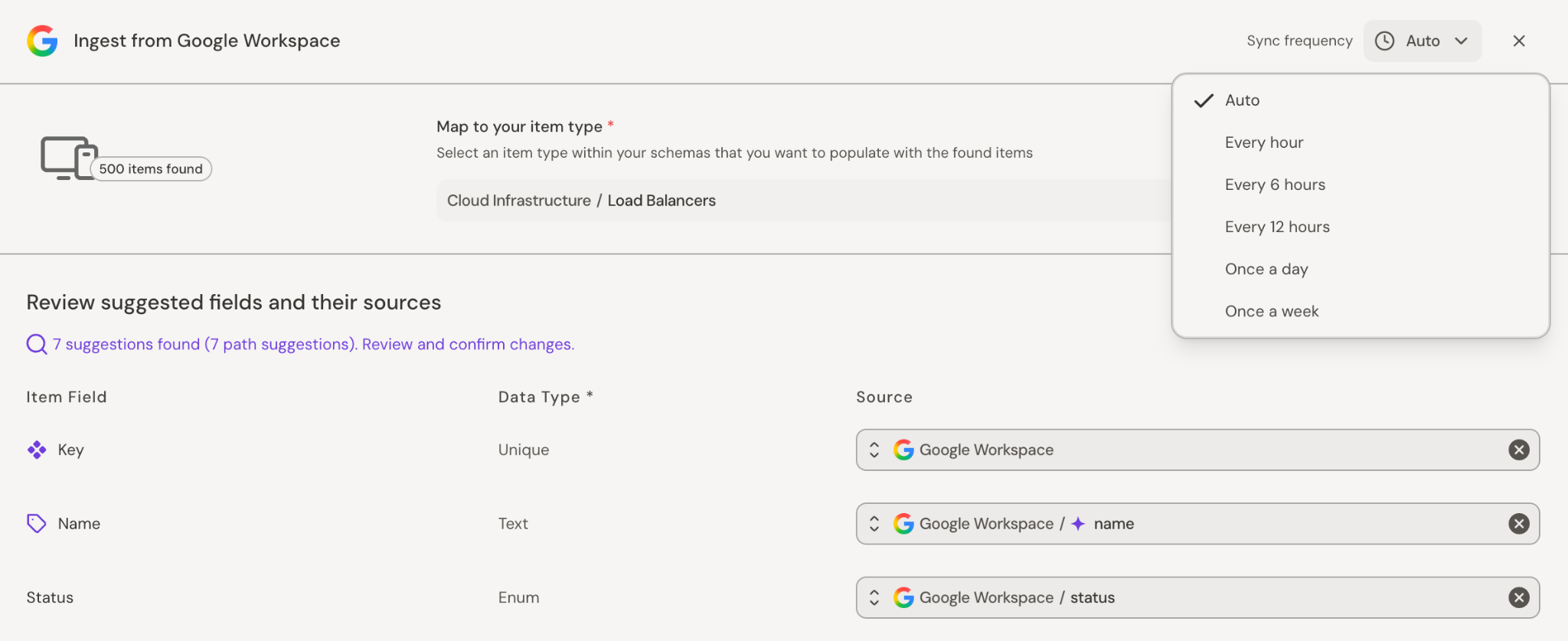The width and height of the screenshot is (1568, 641).
Task: Open the Load Balancers item type selector
Action: click(x=804, y=201)
